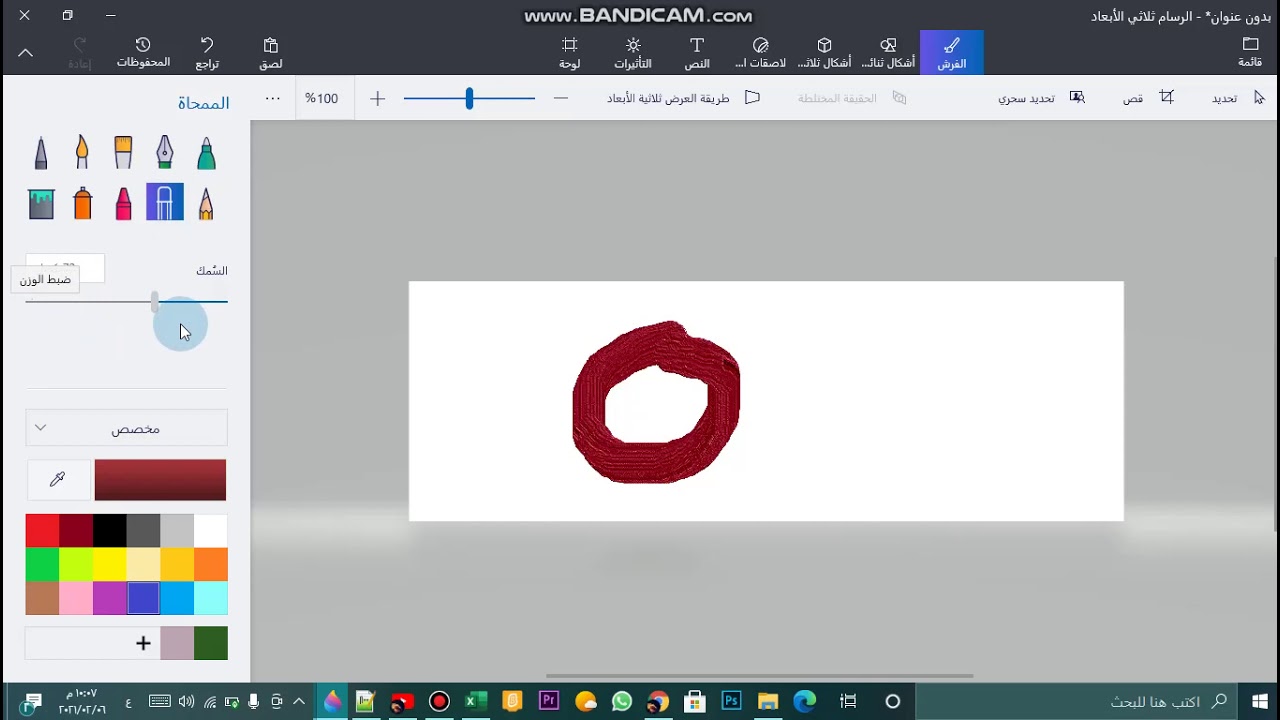Select the orange Spray can tool
1280x720 pixels.
coord(82,204)
